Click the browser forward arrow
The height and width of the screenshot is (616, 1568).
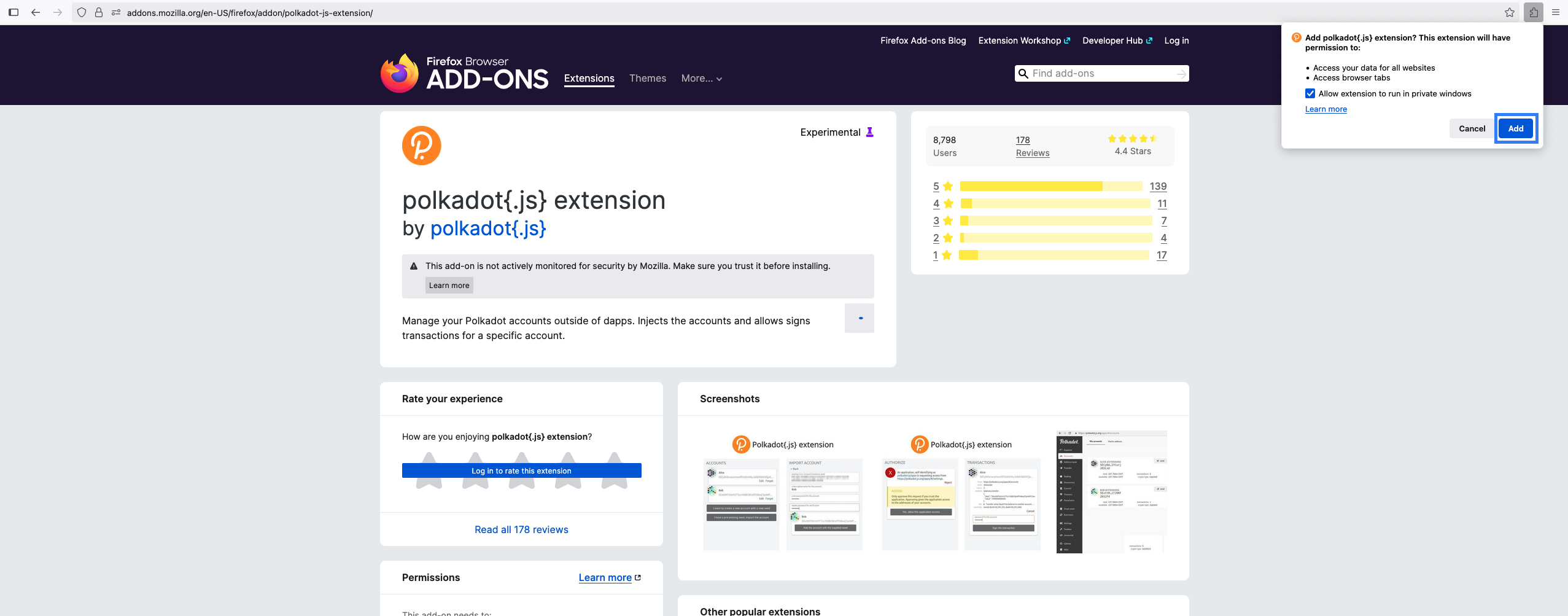point(58,12)
